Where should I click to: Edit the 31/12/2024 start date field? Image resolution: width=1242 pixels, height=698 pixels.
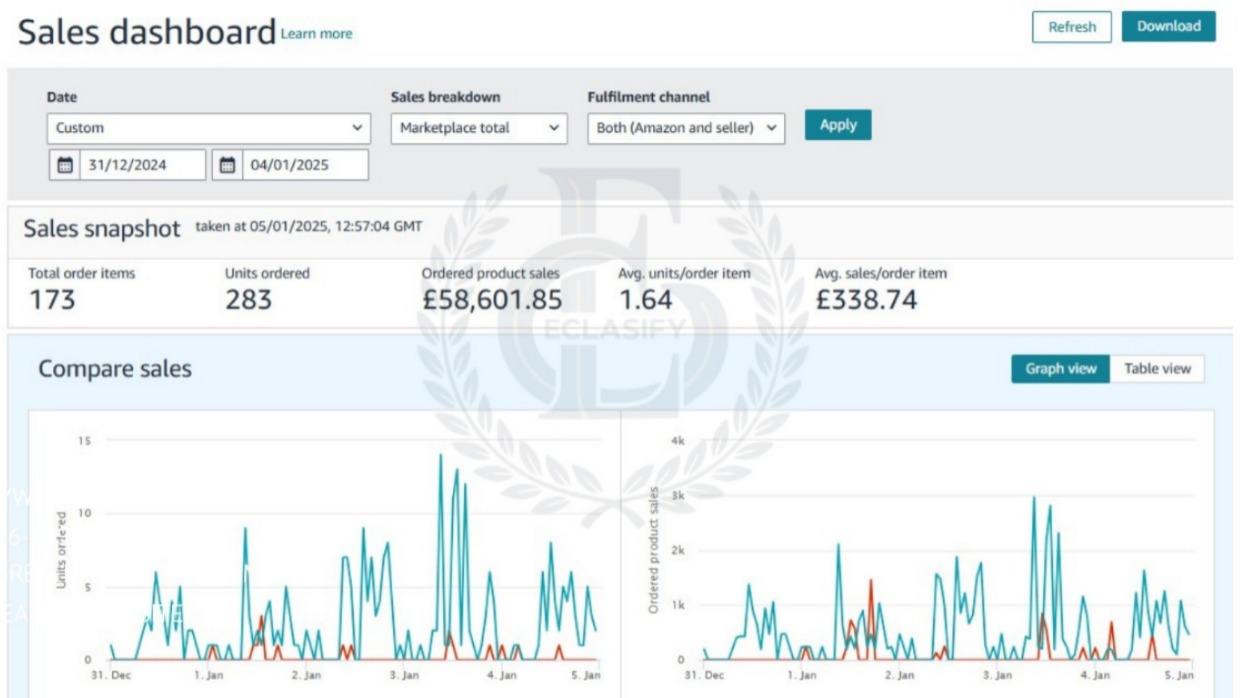(x=140, y=165)
